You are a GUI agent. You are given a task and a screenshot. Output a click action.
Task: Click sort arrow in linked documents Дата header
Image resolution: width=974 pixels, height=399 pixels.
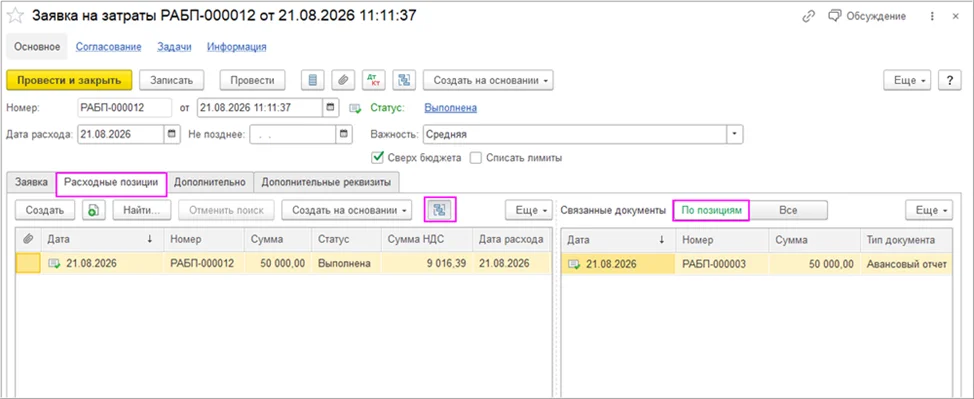point(662,240)
